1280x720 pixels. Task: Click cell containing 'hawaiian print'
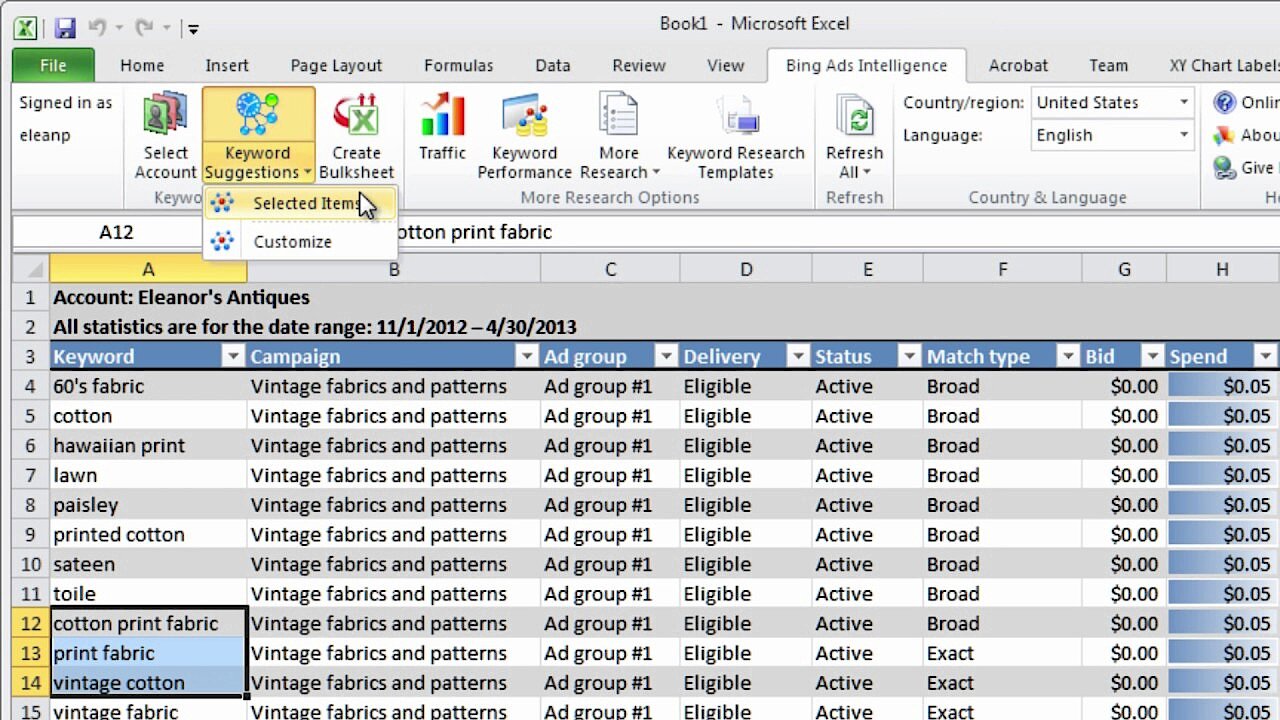(x=148, y=445)
